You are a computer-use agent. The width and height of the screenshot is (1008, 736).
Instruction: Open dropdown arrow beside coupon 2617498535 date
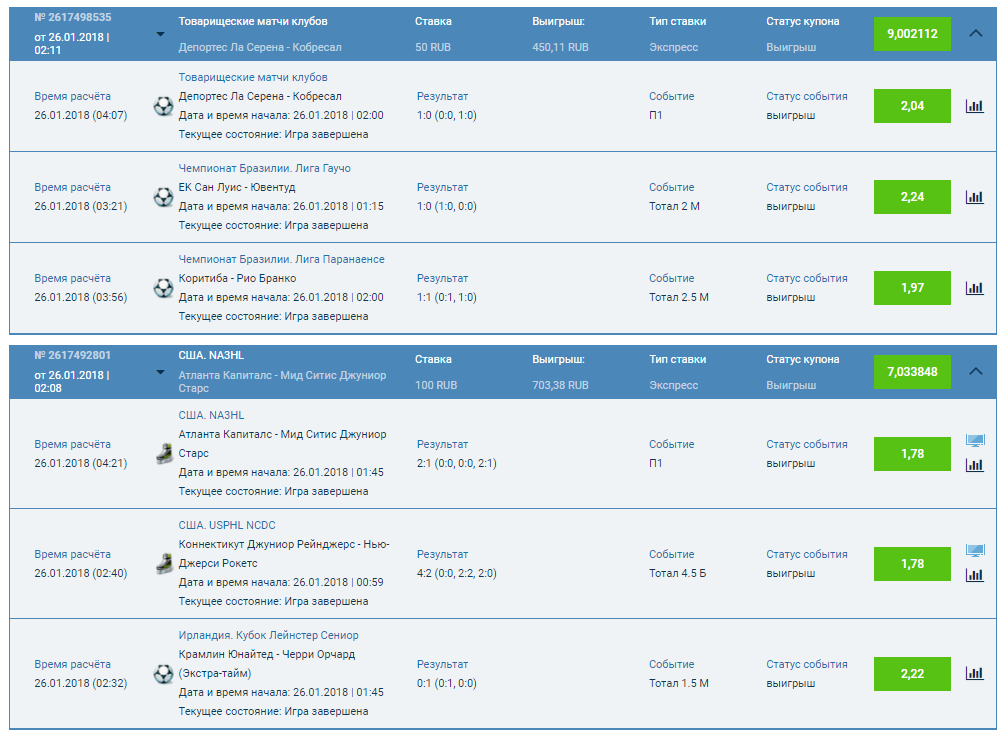point(160,34)
